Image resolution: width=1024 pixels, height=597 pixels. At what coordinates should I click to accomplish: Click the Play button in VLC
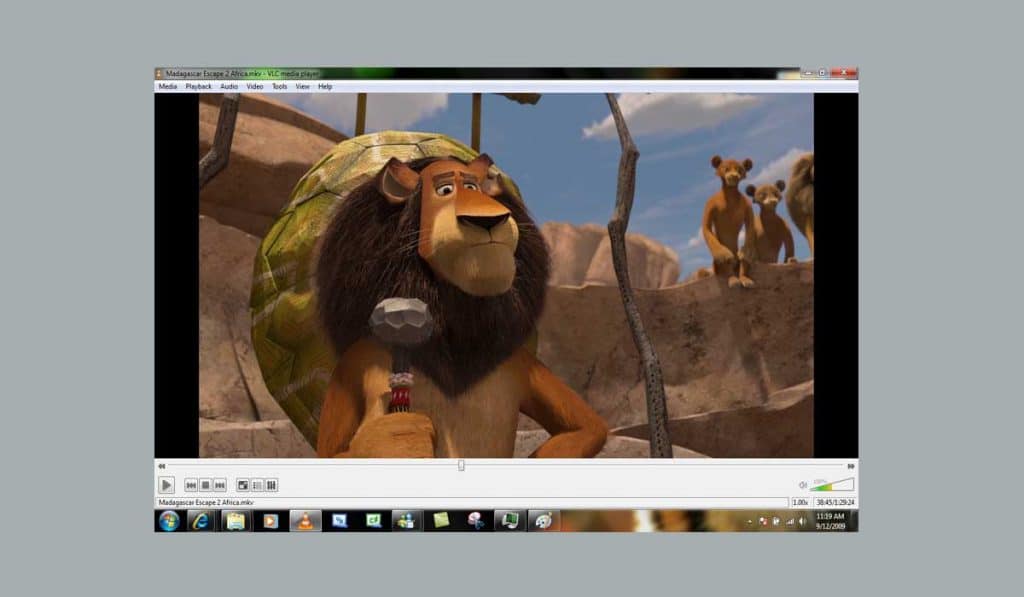click(x=167, y=485)
